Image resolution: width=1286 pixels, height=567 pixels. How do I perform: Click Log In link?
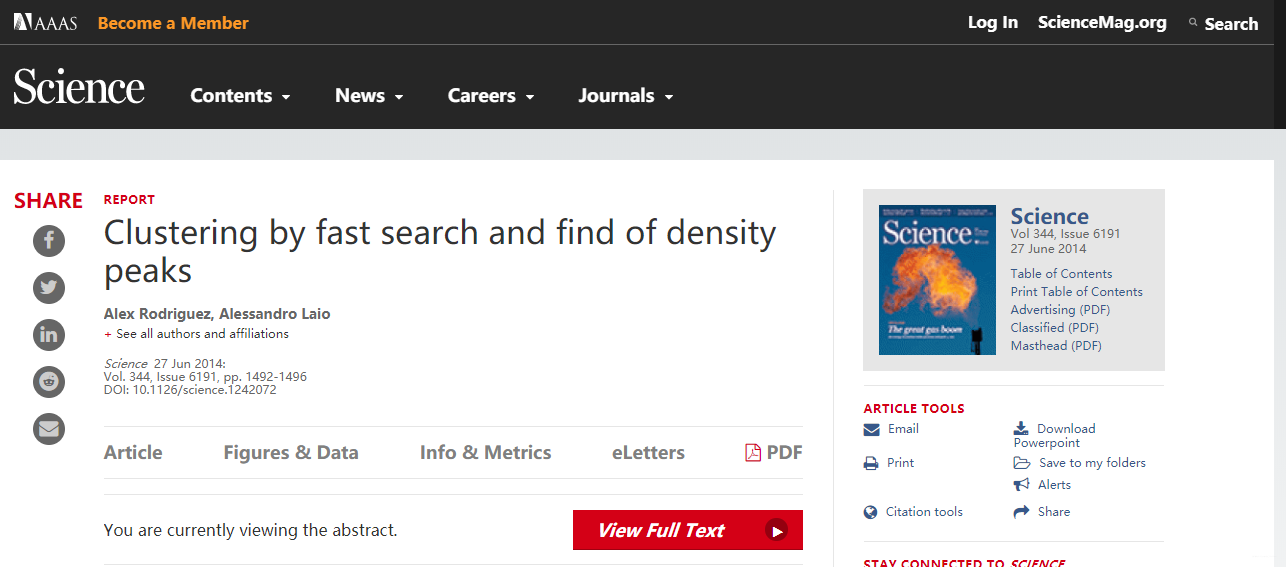(x=993, y=23)
